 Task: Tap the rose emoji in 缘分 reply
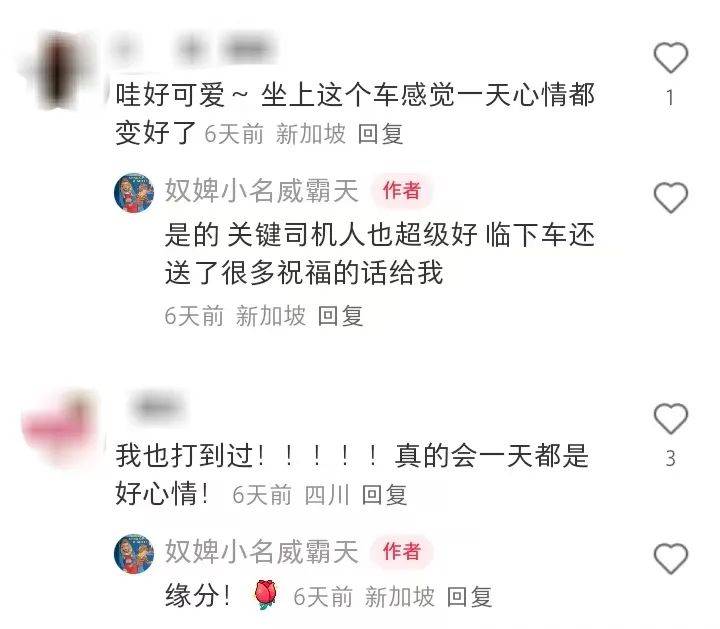point(266,595)
